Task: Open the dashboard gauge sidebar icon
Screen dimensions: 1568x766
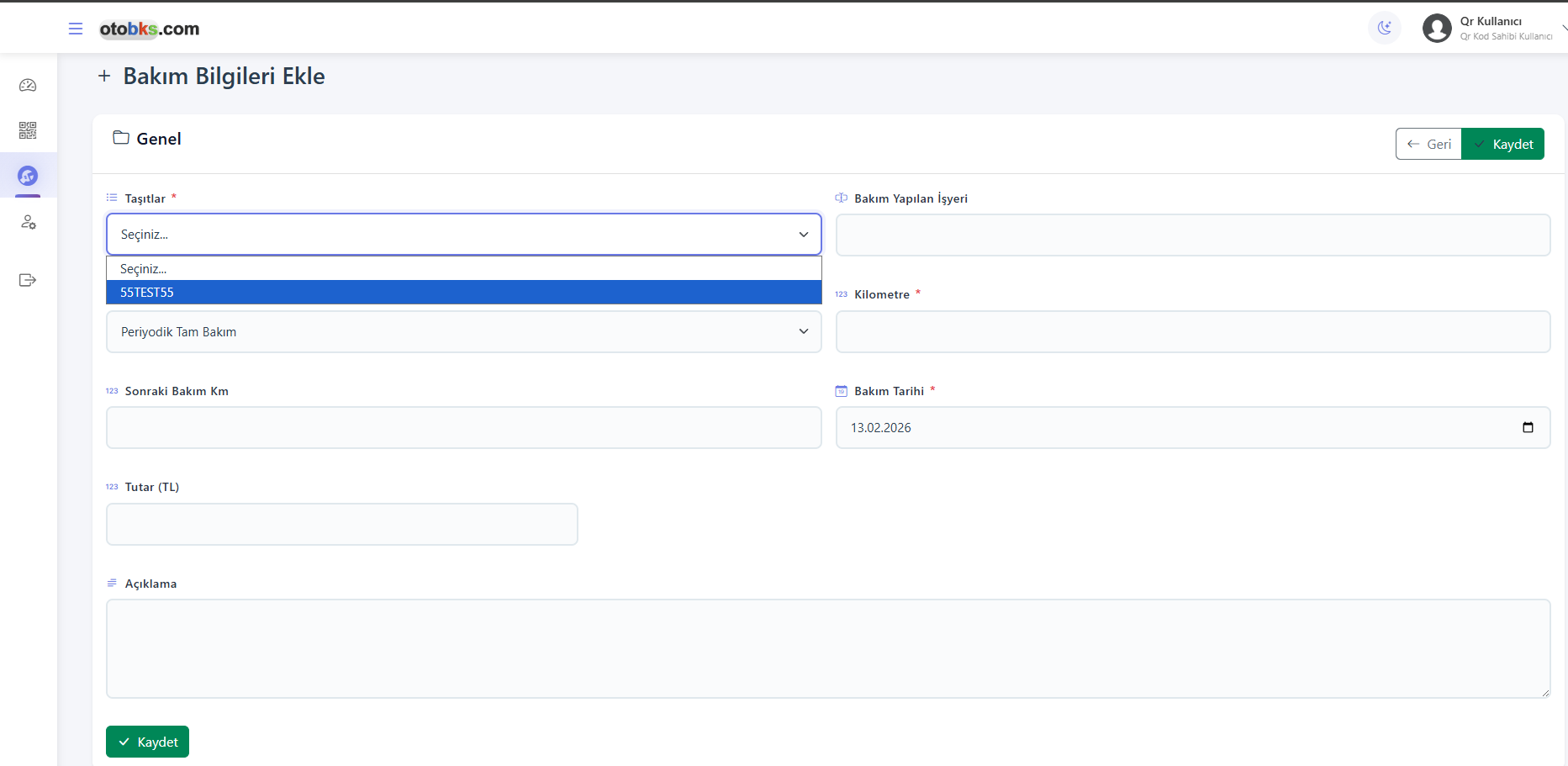Action: [x=28, y=85]
